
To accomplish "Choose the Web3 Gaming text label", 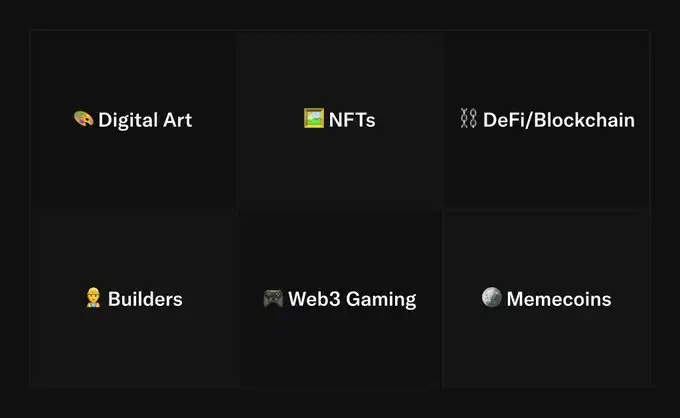I will pos(352,299).
